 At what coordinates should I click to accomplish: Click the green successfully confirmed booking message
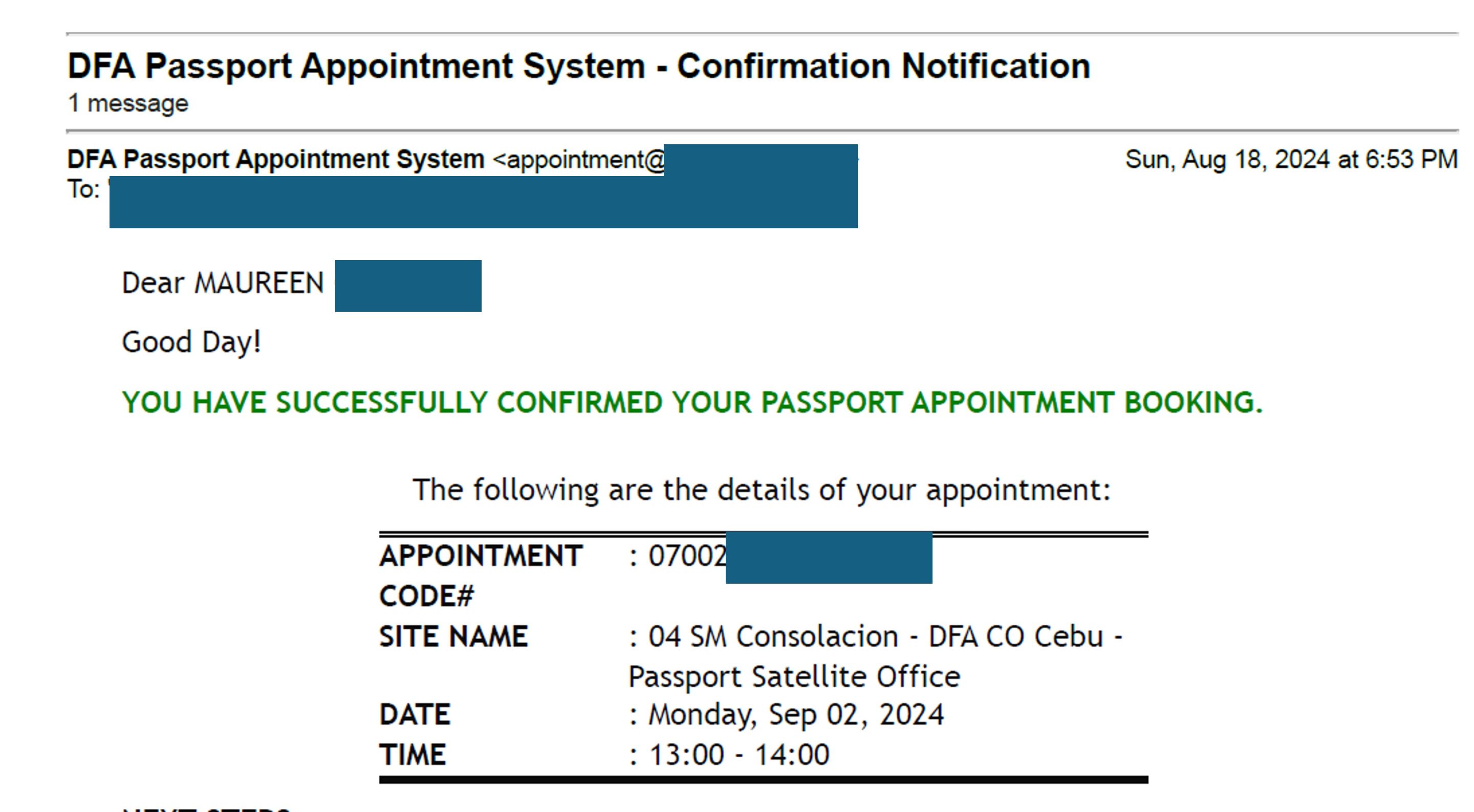pyautogui.click(x=692, y=402)
